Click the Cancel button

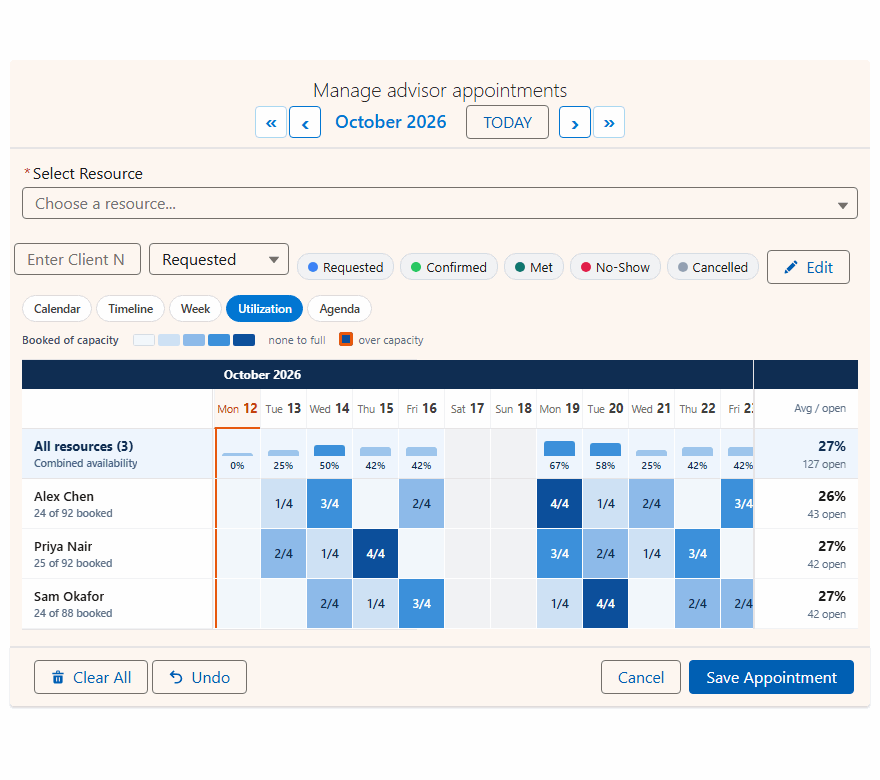click(x=640, y=677)
